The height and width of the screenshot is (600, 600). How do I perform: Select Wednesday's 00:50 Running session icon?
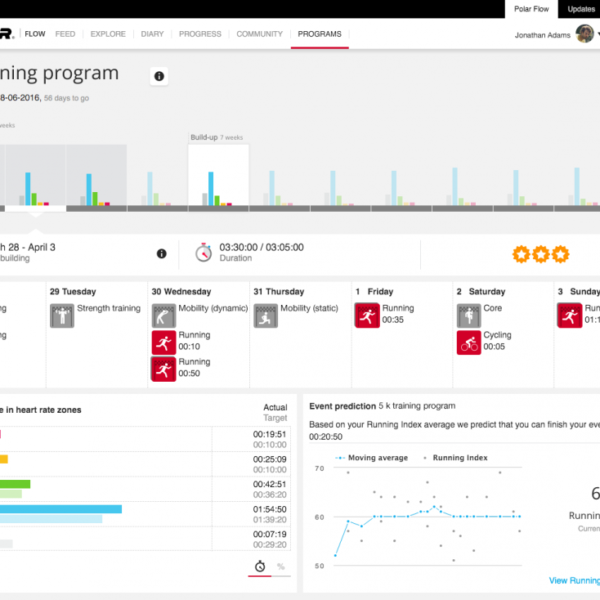(163, 368)
